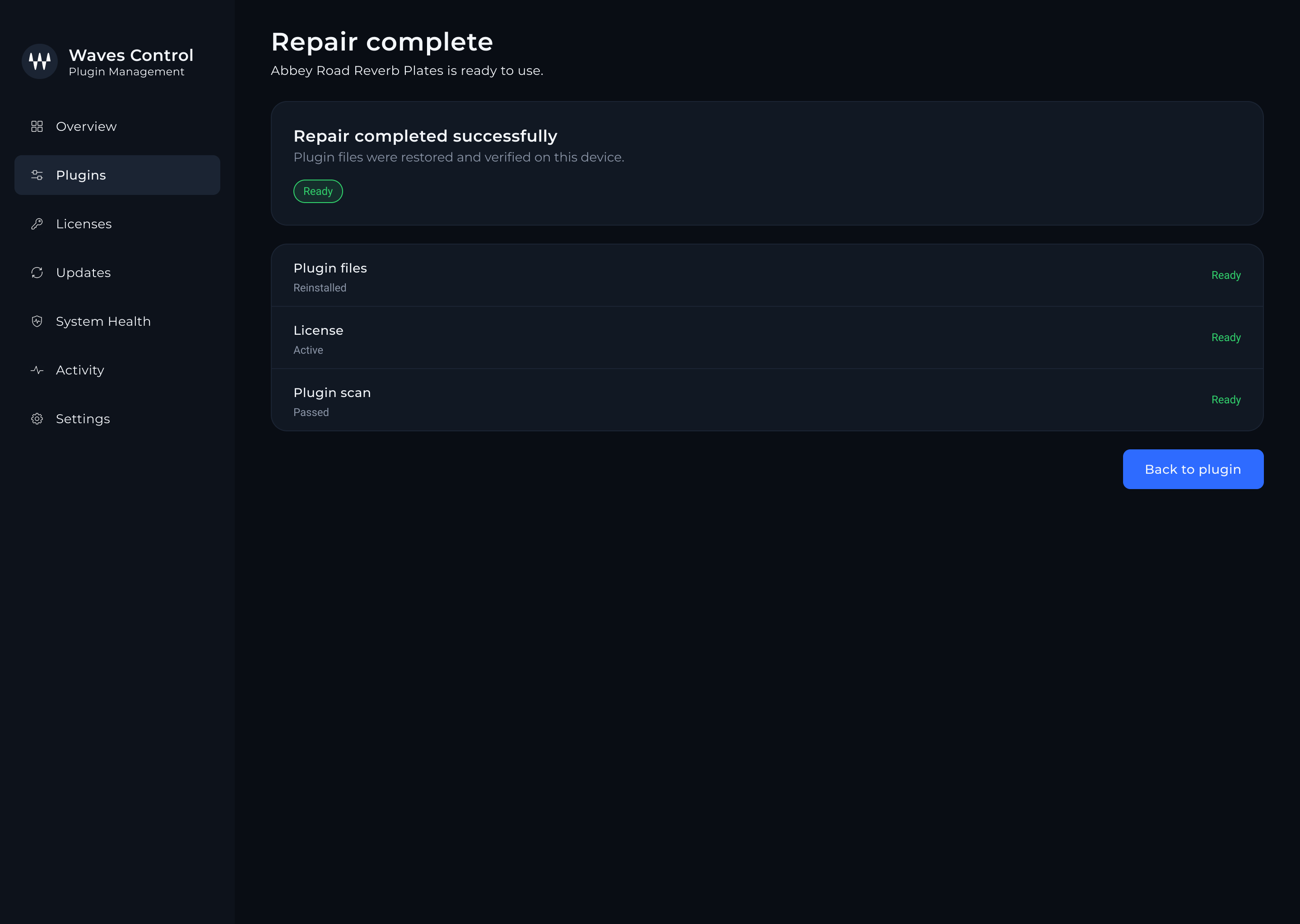
Task: Click Ready status in License row
Action: (x=1226, y=337)
